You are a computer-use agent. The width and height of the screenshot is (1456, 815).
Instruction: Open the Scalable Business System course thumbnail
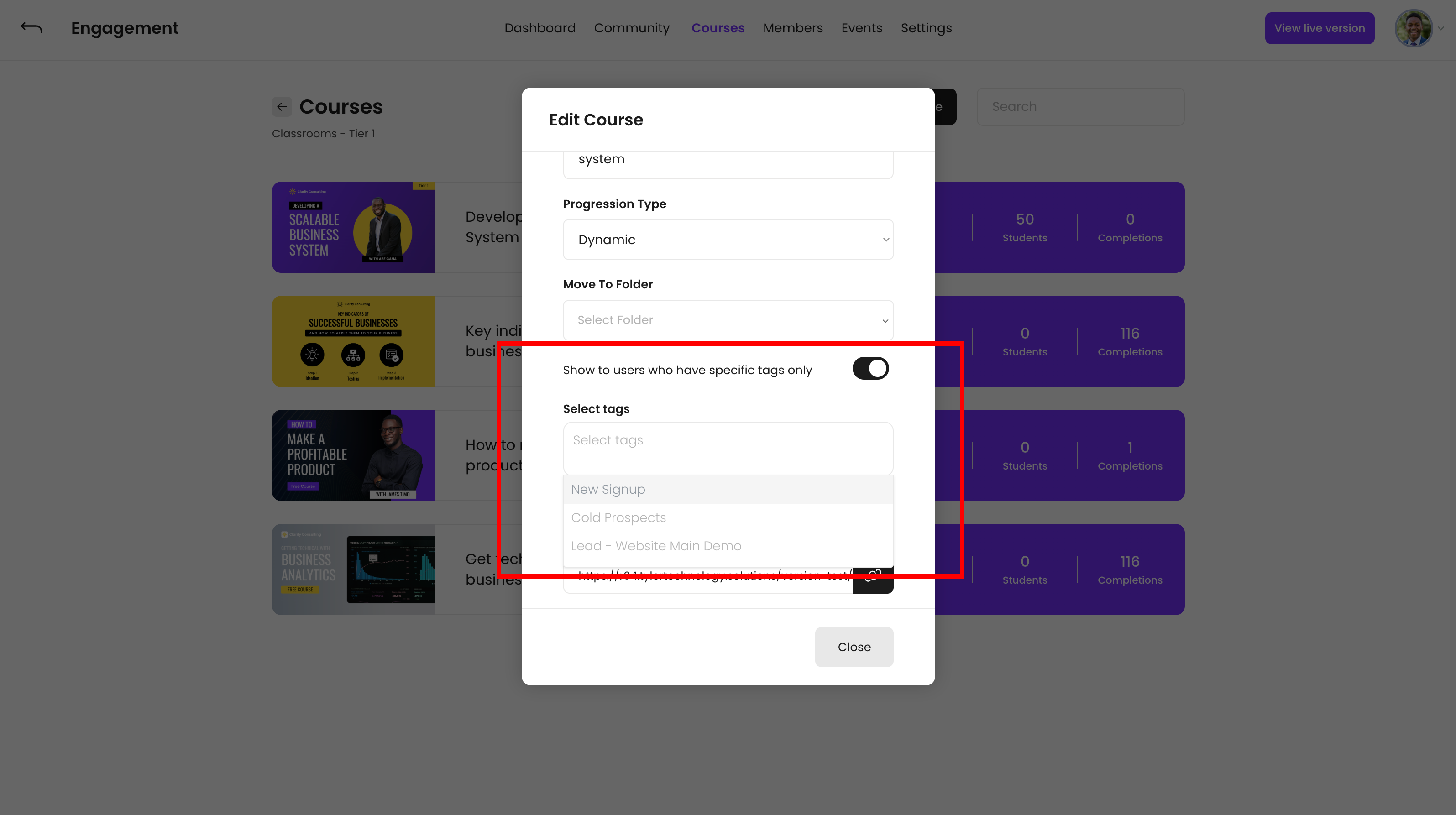[353, 227]
